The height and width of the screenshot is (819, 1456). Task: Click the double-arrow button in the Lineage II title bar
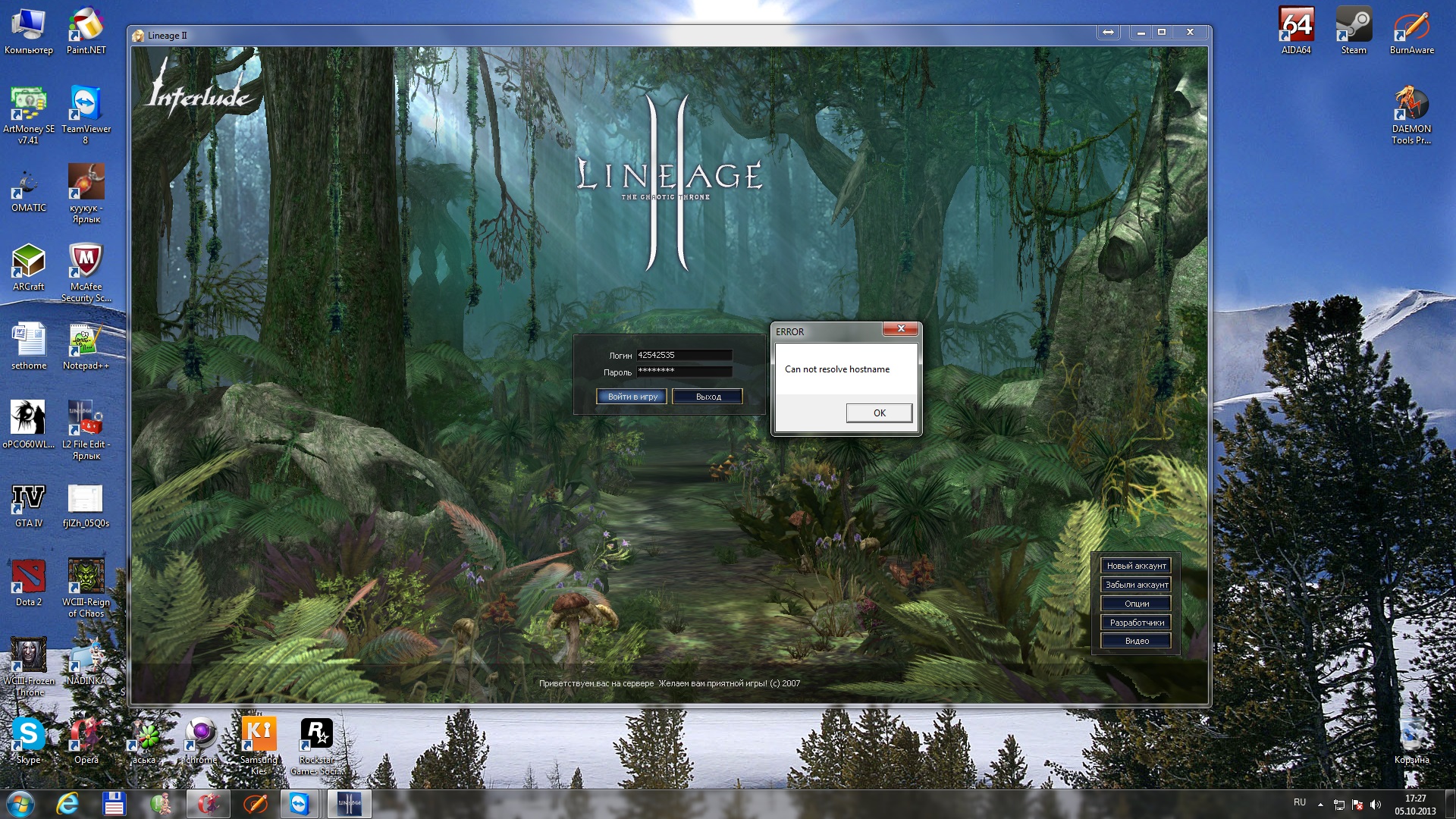[x=1108, y=32]
